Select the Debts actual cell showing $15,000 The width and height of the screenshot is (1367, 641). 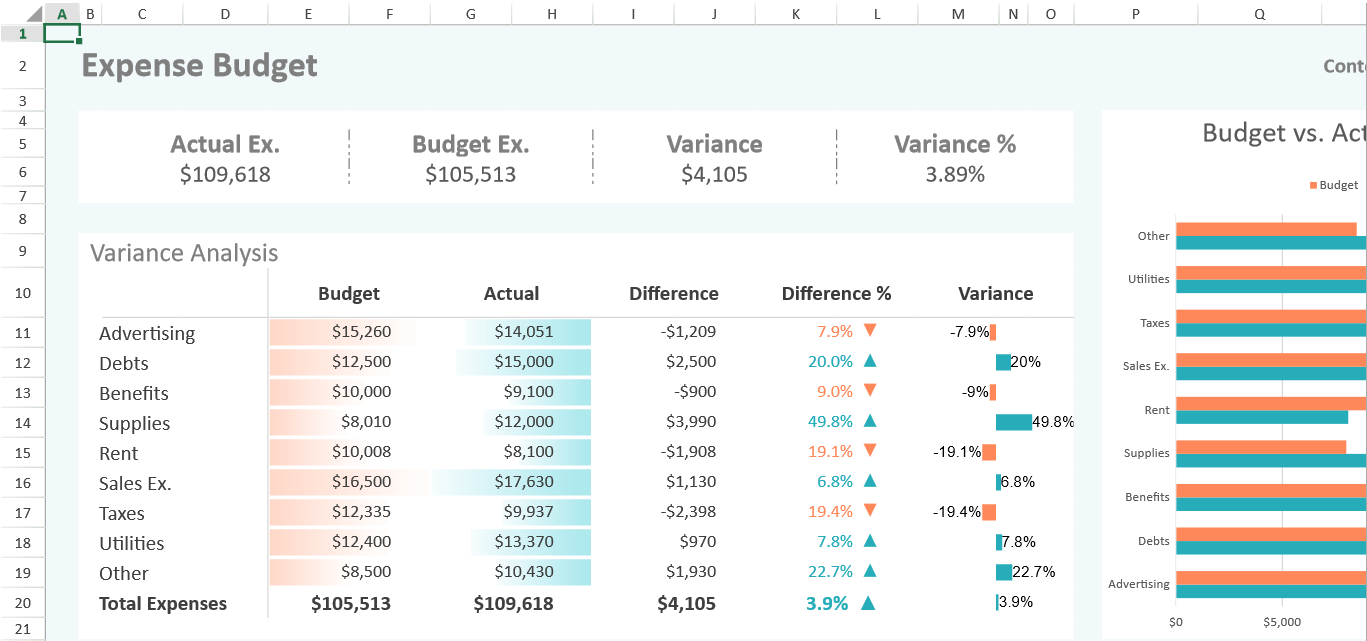click(x=524, y=362)
